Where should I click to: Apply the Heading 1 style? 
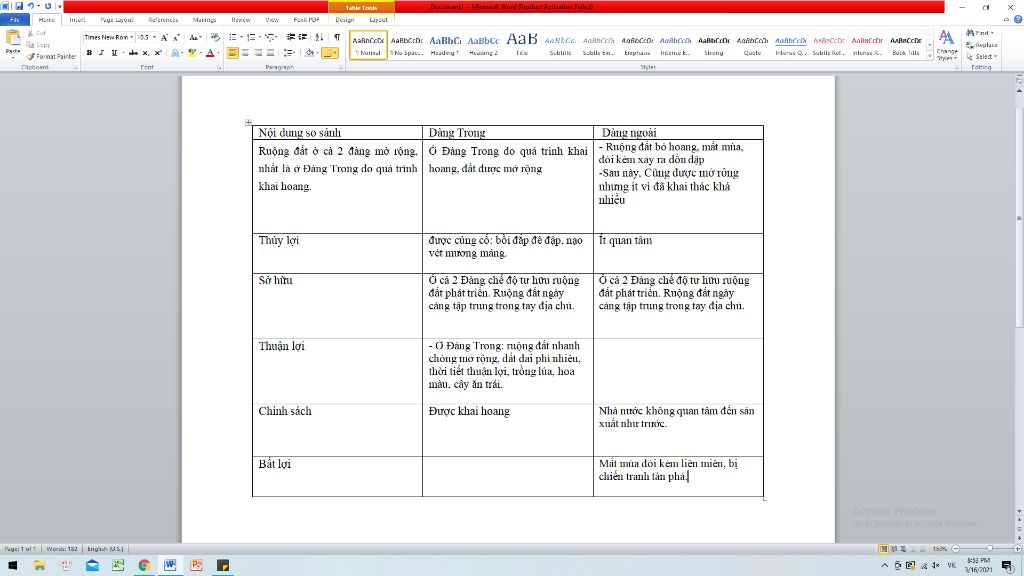click(x=445, y=44)
